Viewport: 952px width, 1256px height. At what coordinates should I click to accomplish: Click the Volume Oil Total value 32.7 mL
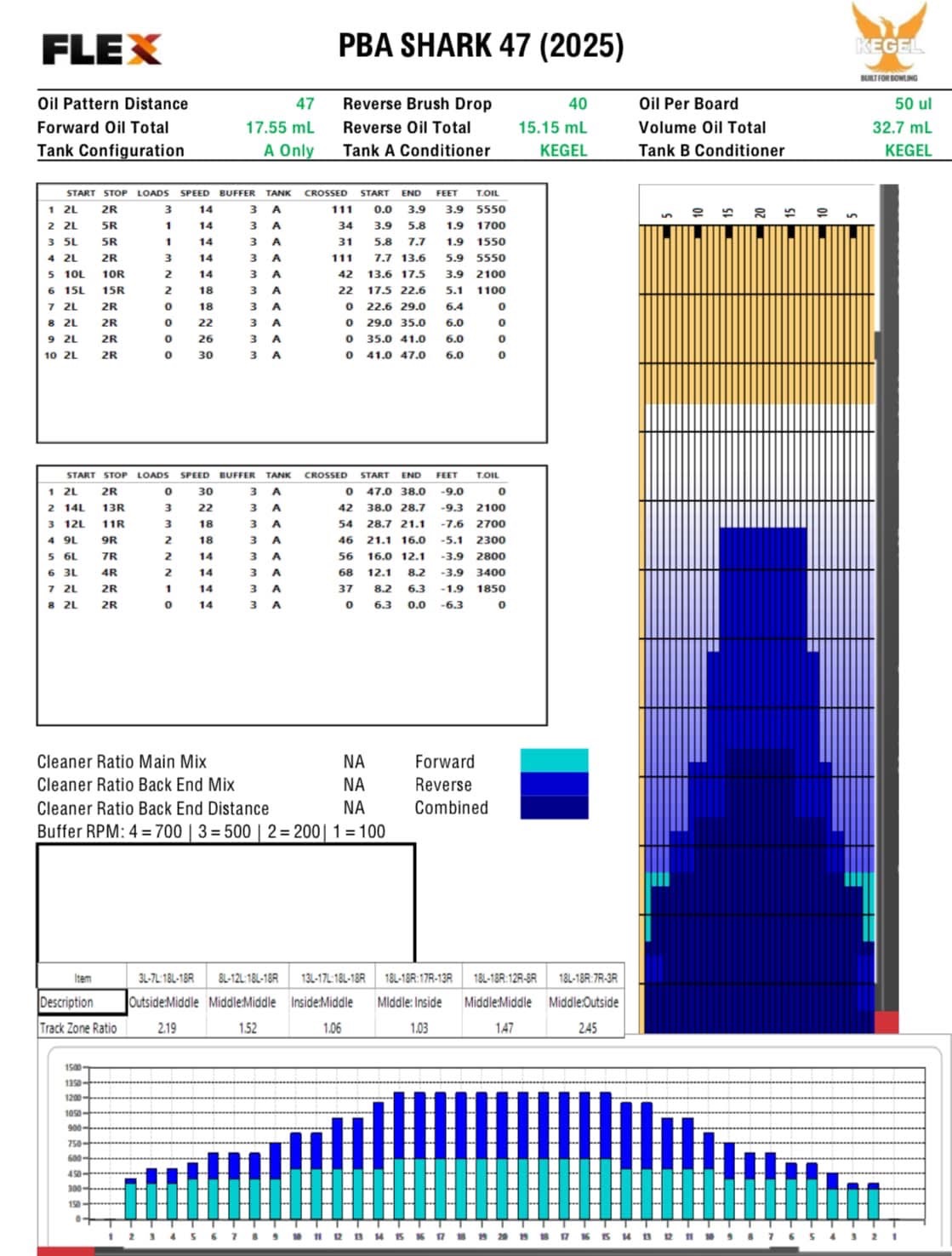(902, 128)
